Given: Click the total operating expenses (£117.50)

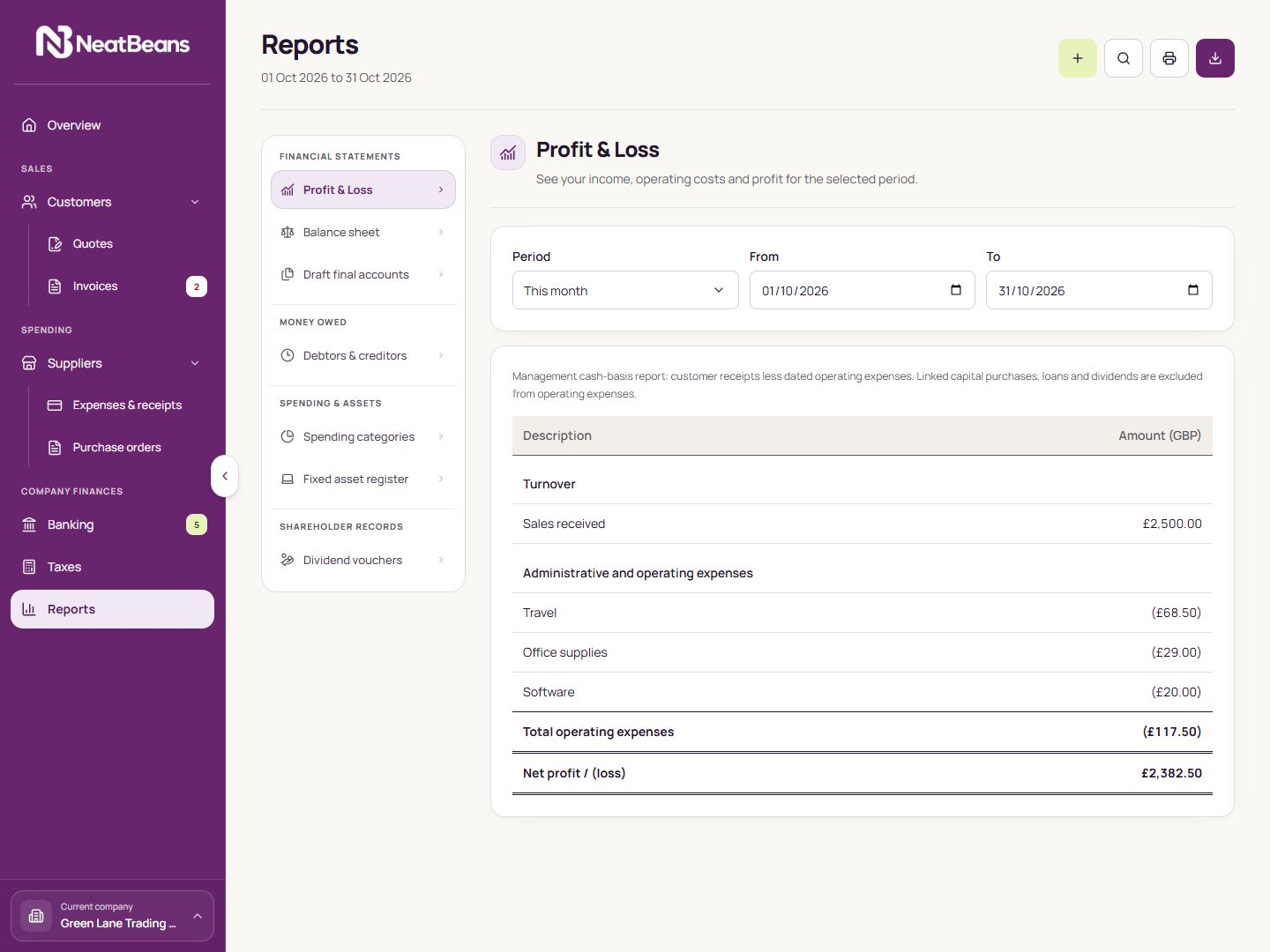Looking at the screenshot, I should tap(1172, 732).
